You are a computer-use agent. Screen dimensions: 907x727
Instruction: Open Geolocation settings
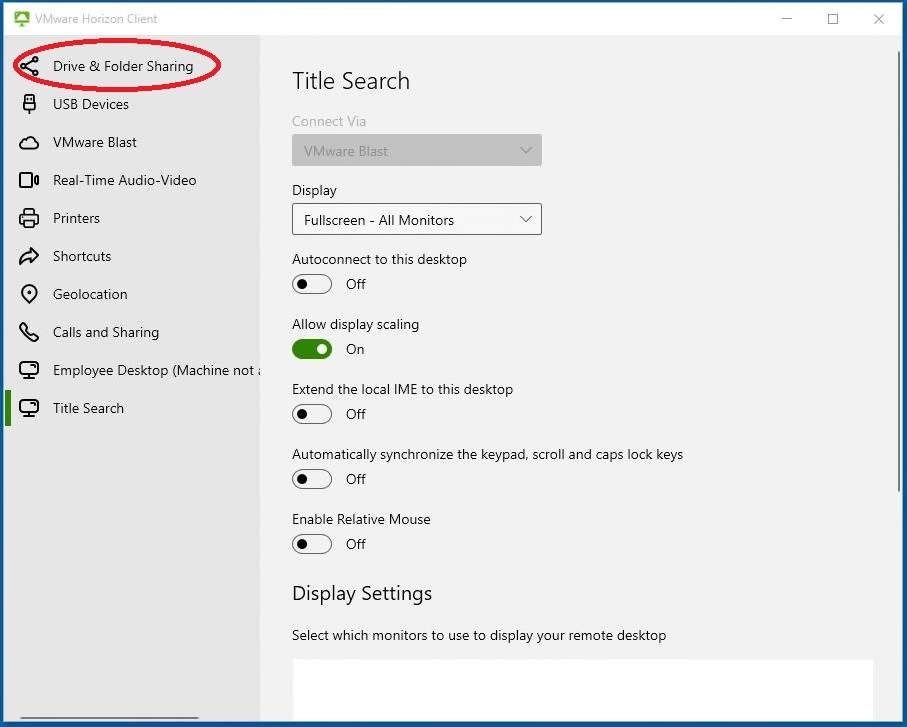point(132,294)
